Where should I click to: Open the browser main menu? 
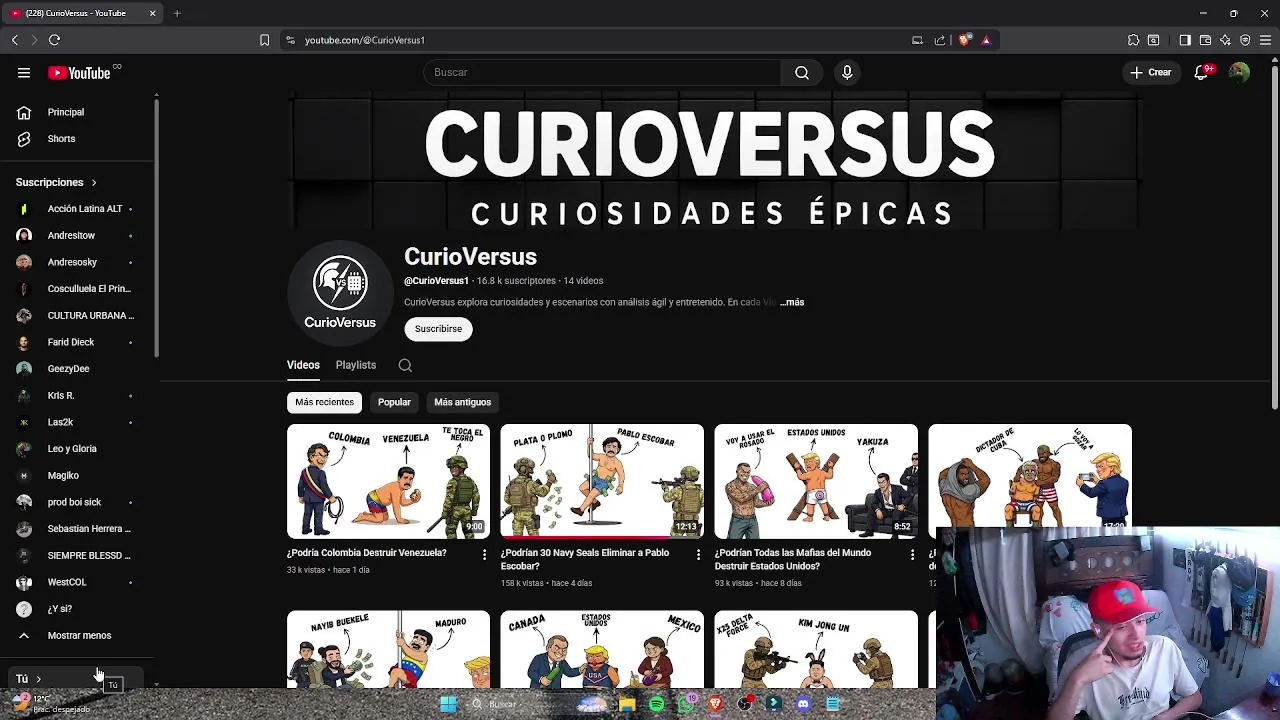pos(1265,40)
